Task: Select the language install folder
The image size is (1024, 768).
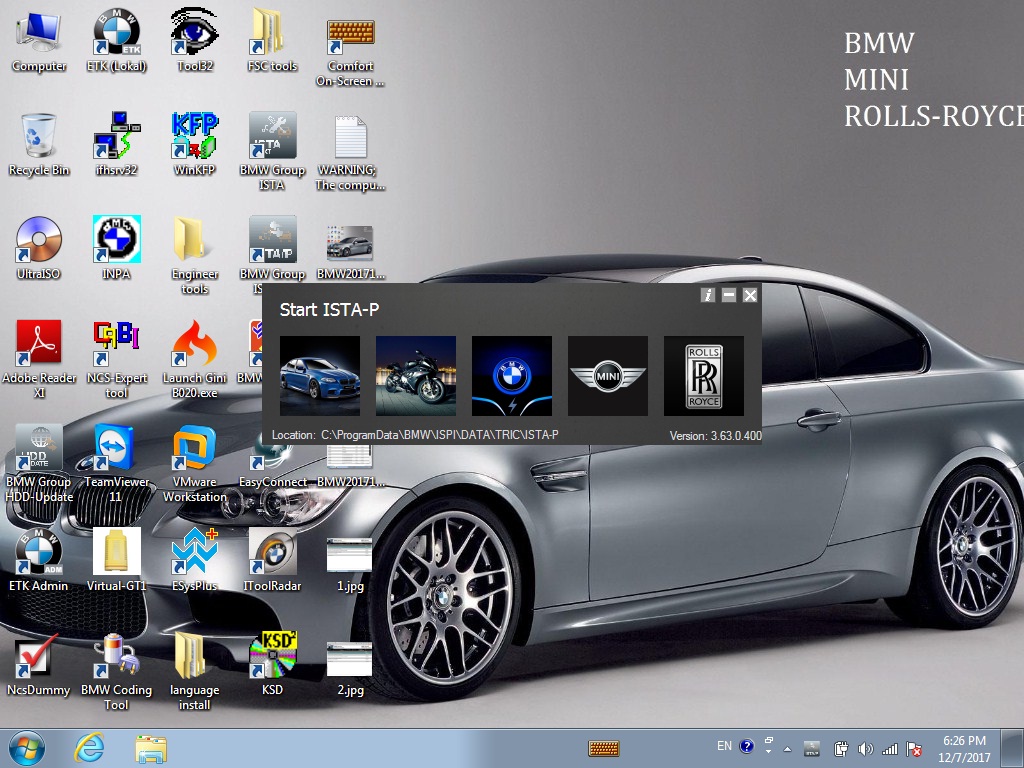Action: (x=195, y=671)
